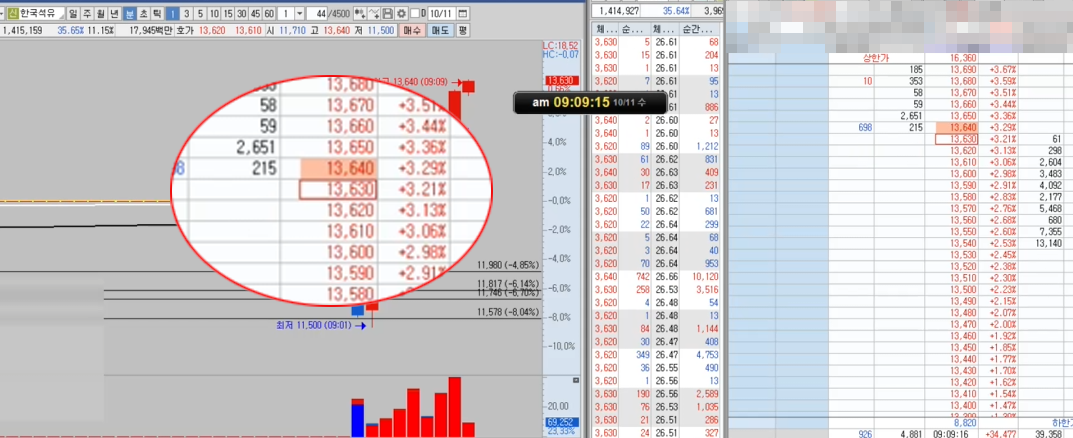Open the chart indicator add icon
Viewport: 1073px width, 438px height.
click(359, 13)
